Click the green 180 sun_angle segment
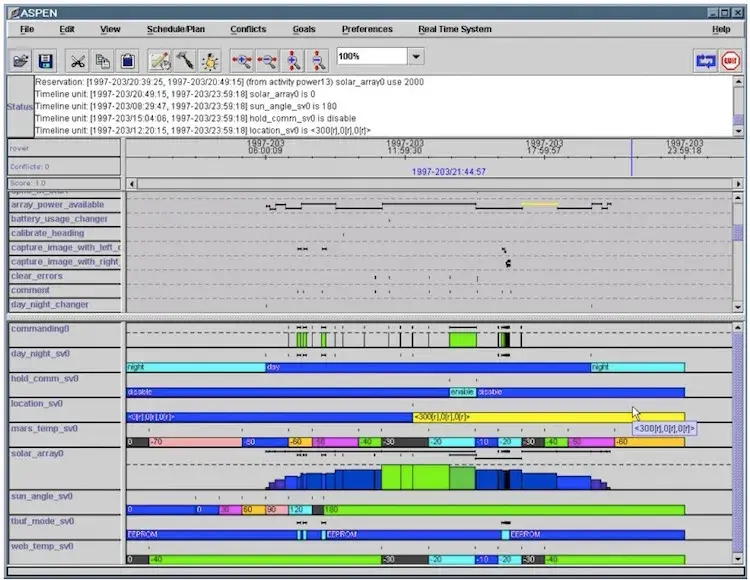 point(504,510)
